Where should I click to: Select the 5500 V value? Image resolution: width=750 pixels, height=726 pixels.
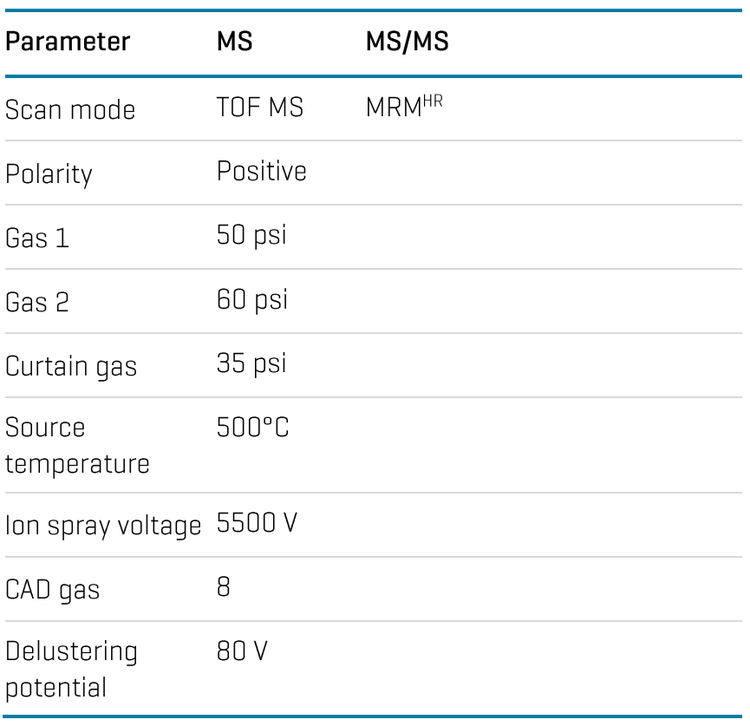[x=257, y=522]
